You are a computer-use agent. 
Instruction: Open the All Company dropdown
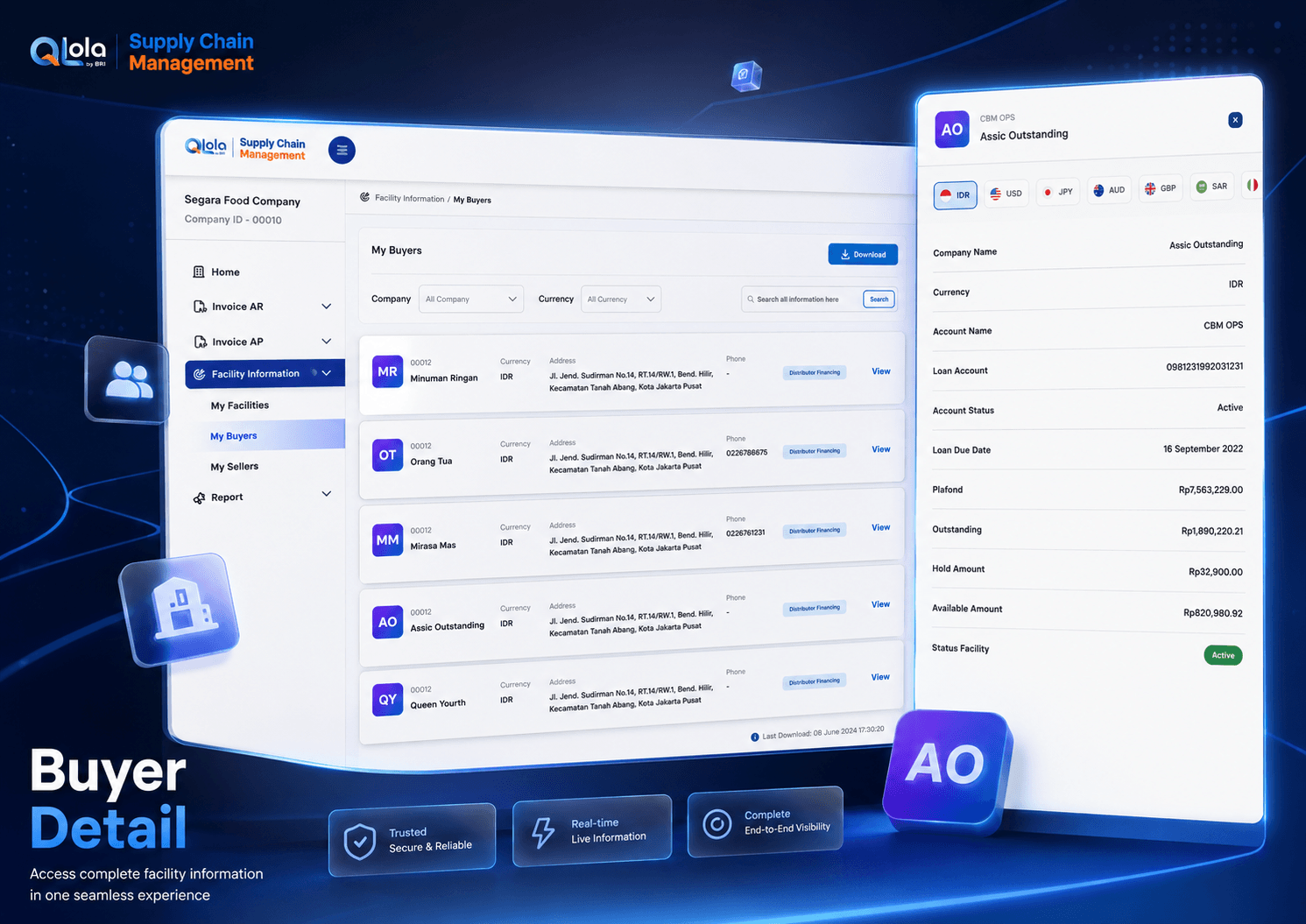(x=471, y=299)
